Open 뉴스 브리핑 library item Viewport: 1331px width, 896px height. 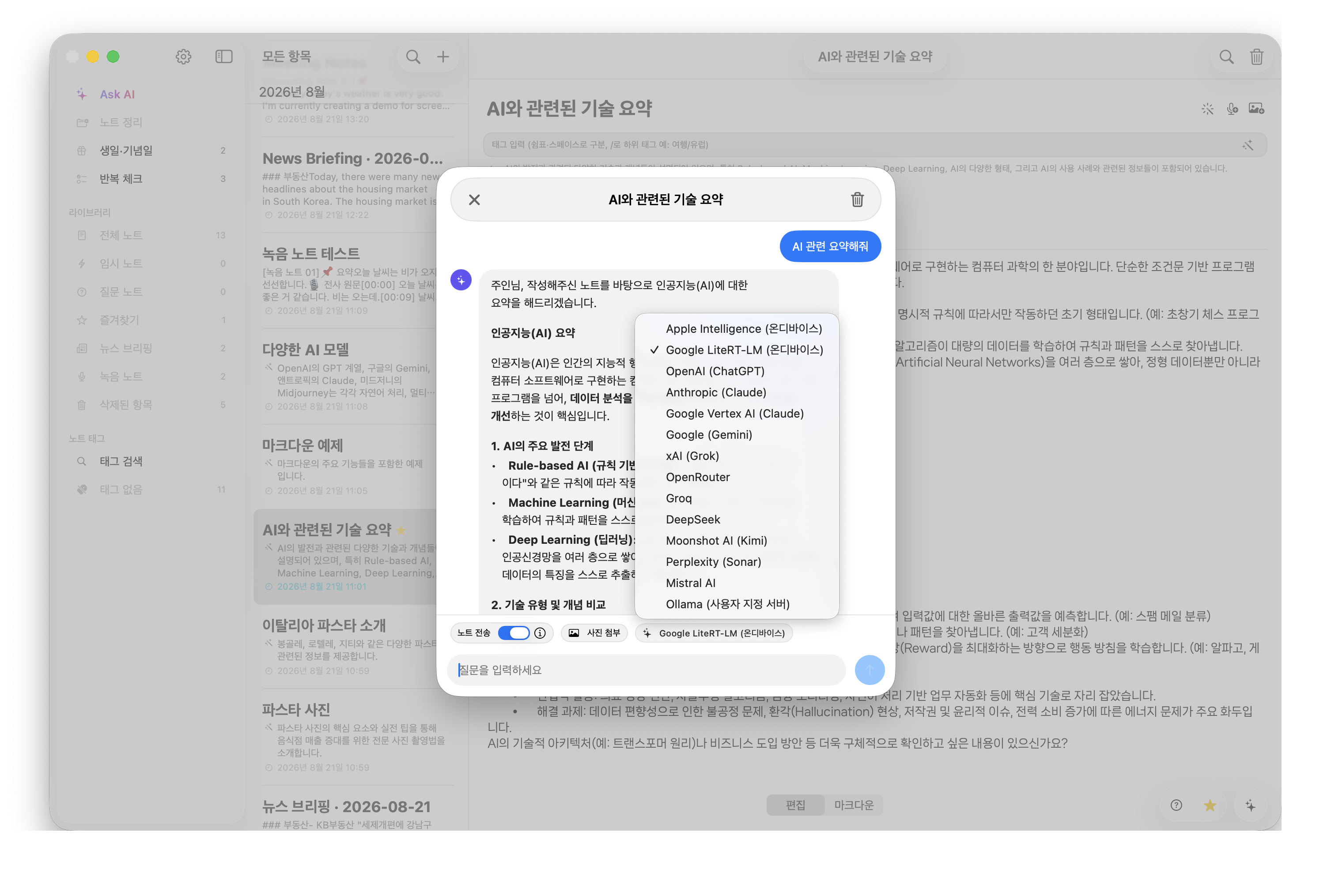click(x=151, y=348)
